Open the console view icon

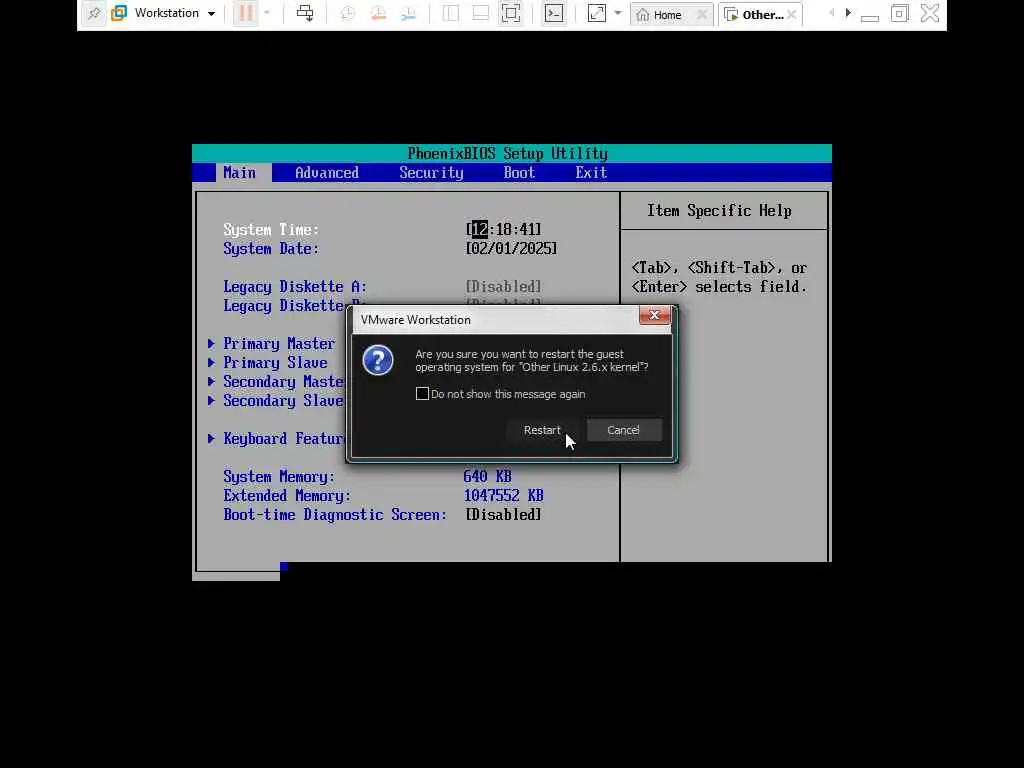pyautogui.click(x=554, y=13)
